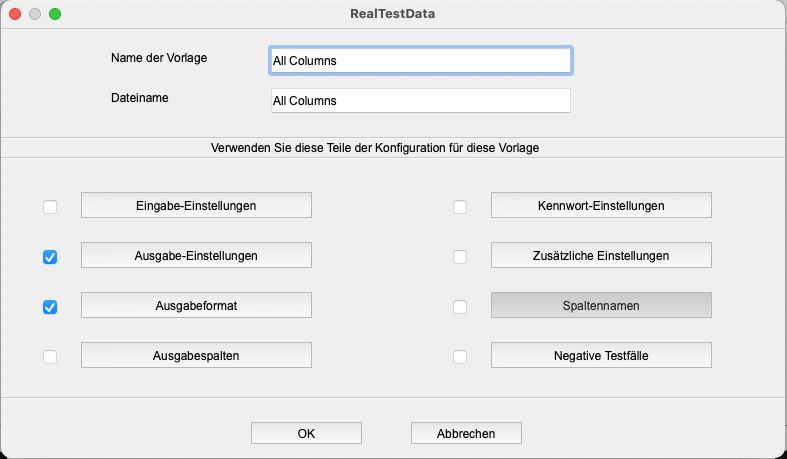The width and height of the screenshot is (787, 459).
Task: Open the Ausgabeformat settings button
Action: tap(196, 305)
